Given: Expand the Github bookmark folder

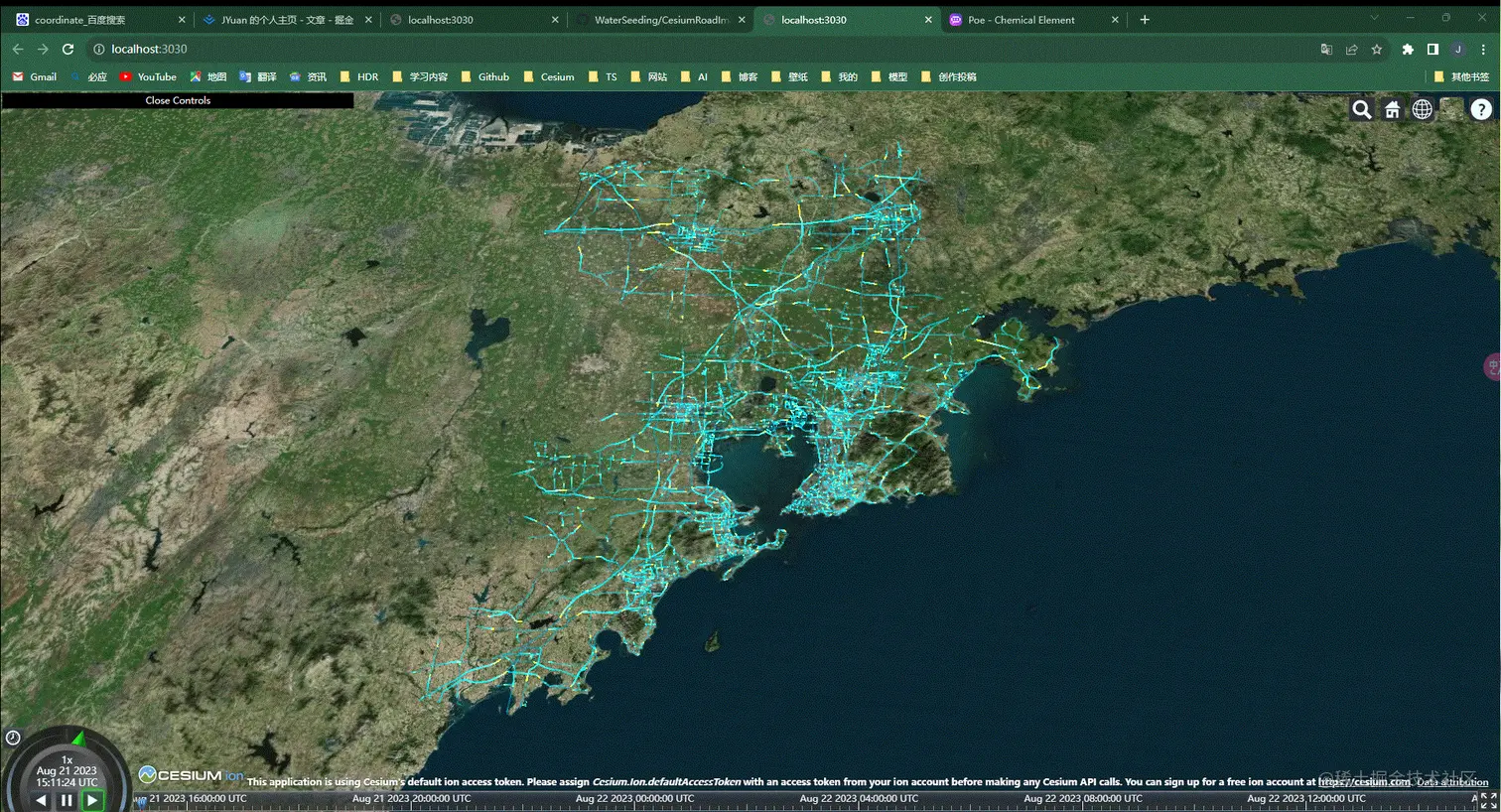Looking at the screenshot, I should pyautogui.click(x=484, y=76).
